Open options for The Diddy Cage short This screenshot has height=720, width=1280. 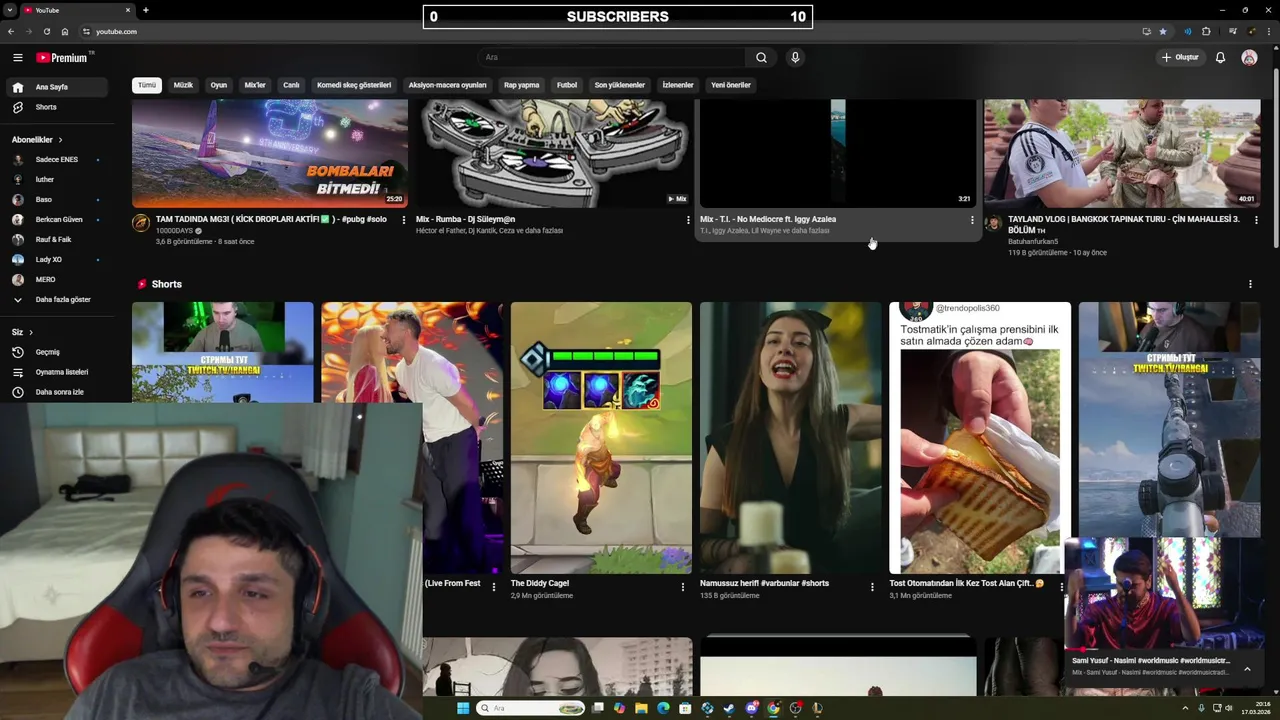683,587
